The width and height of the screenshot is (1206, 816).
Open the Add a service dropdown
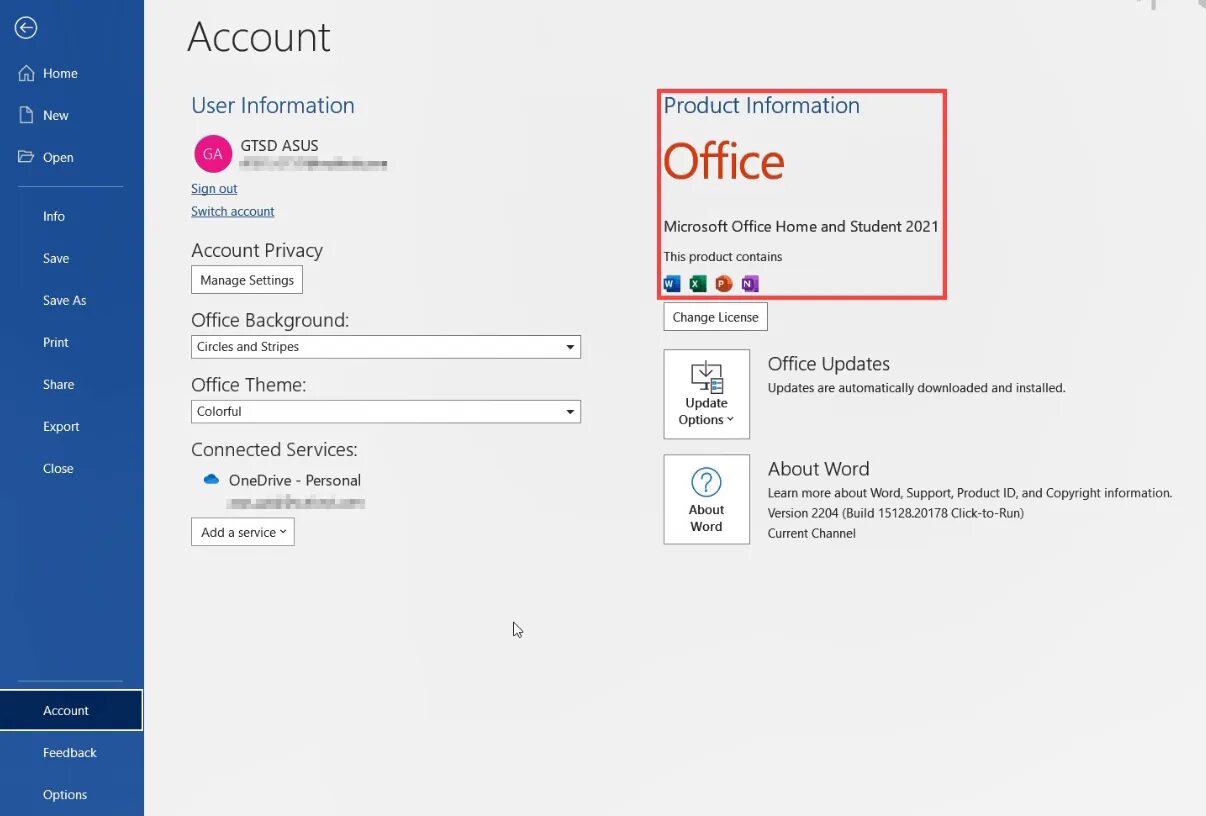click(243, 532)
